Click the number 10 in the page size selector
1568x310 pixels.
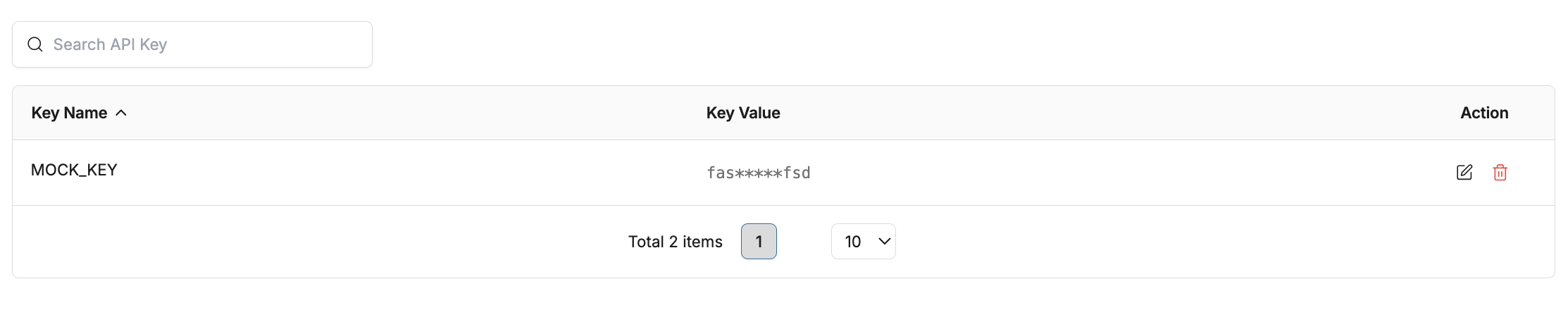(852, 242)
